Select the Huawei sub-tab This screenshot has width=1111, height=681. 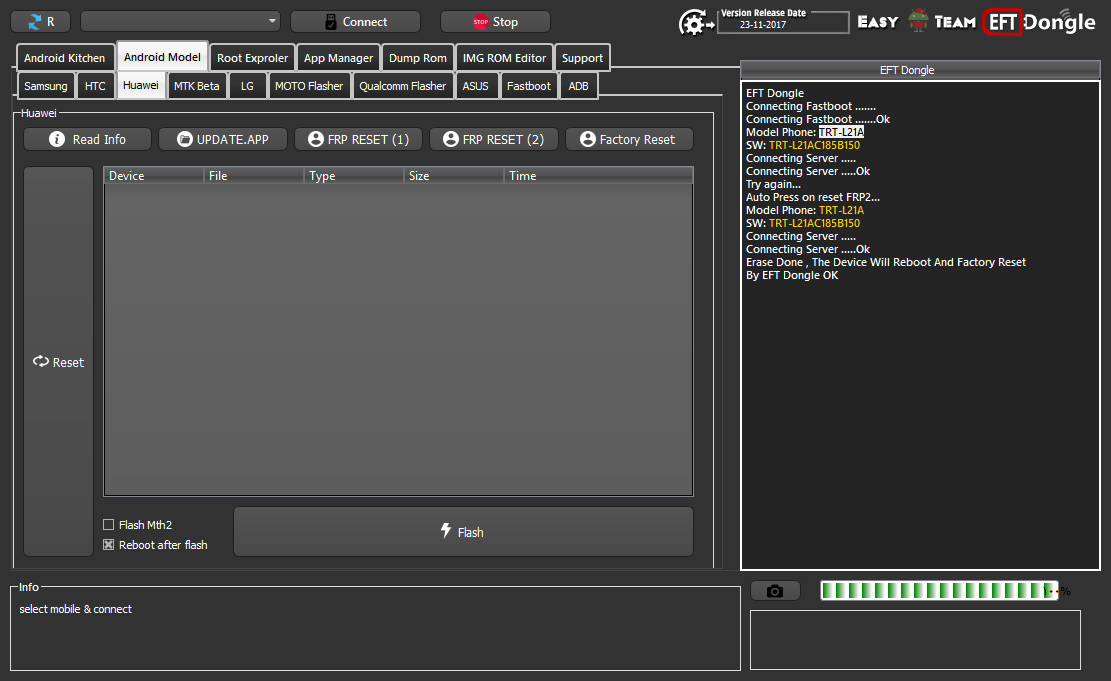[x=140, y=85]
